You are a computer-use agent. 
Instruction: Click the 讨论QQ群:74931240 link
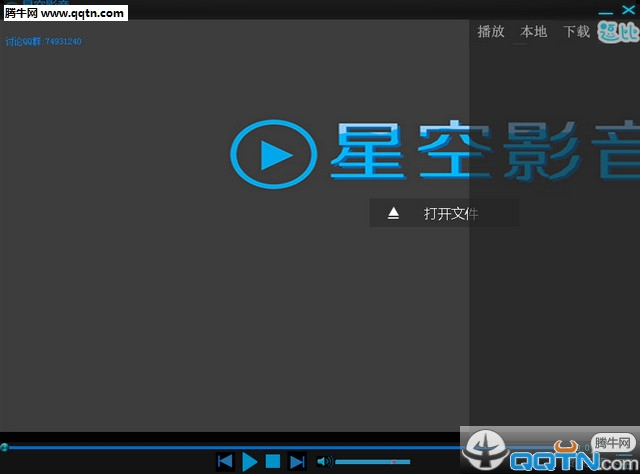tap(43, 41)
